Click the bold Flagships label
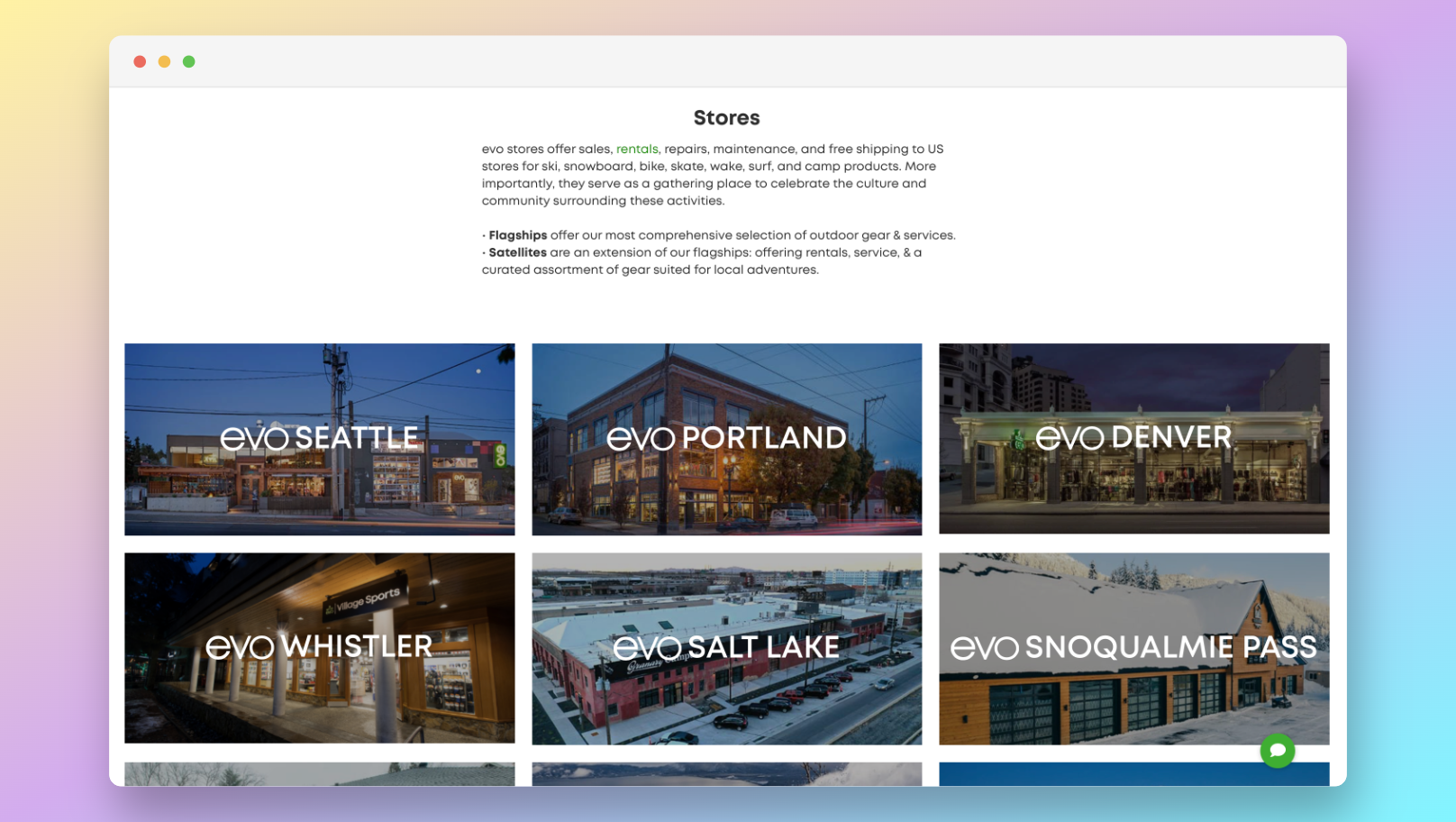 tap(517, 235)
